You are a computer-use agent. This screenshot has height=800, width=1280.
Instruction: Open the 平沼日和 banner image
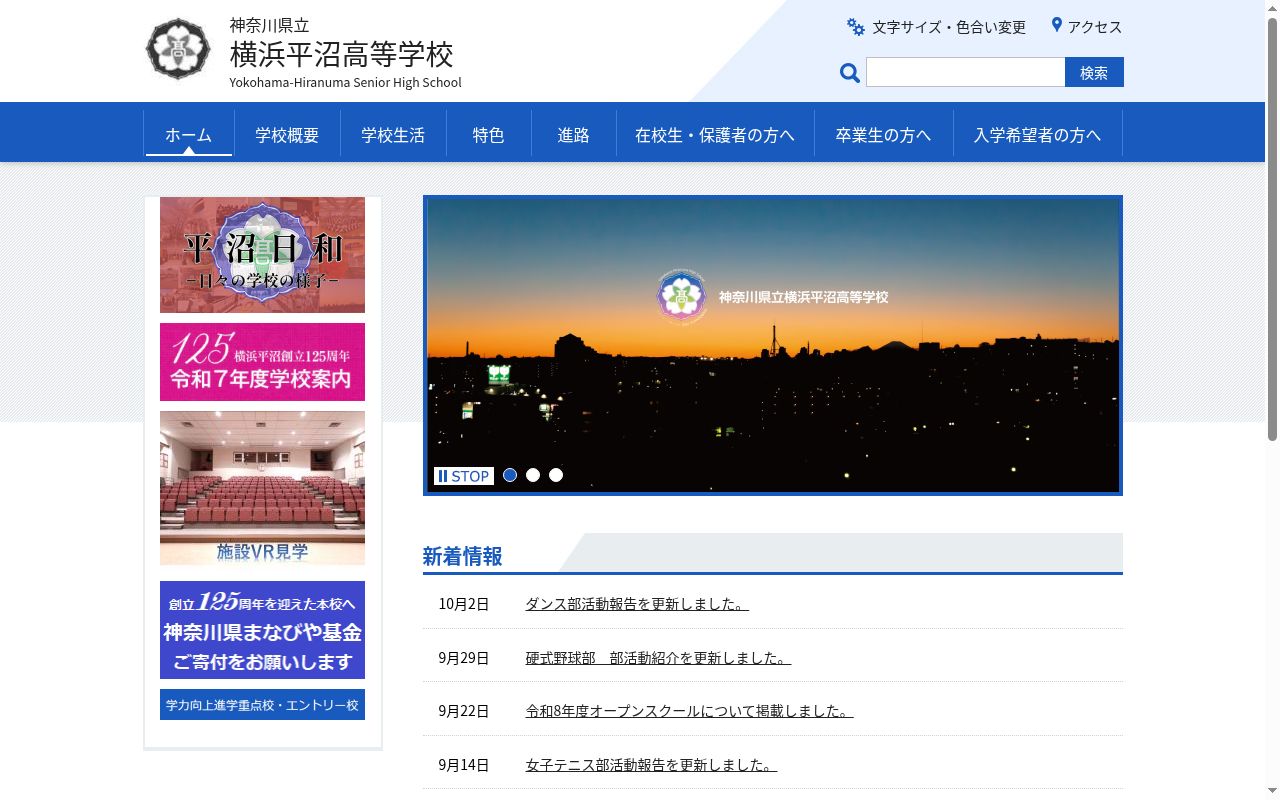[x=262, y=255]
